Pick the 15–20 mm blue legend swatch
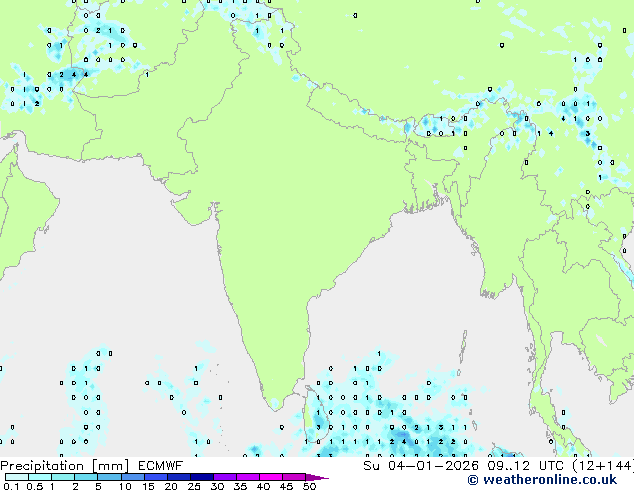The width and height of the screenshot is (634, 490). tap(156, 477)
